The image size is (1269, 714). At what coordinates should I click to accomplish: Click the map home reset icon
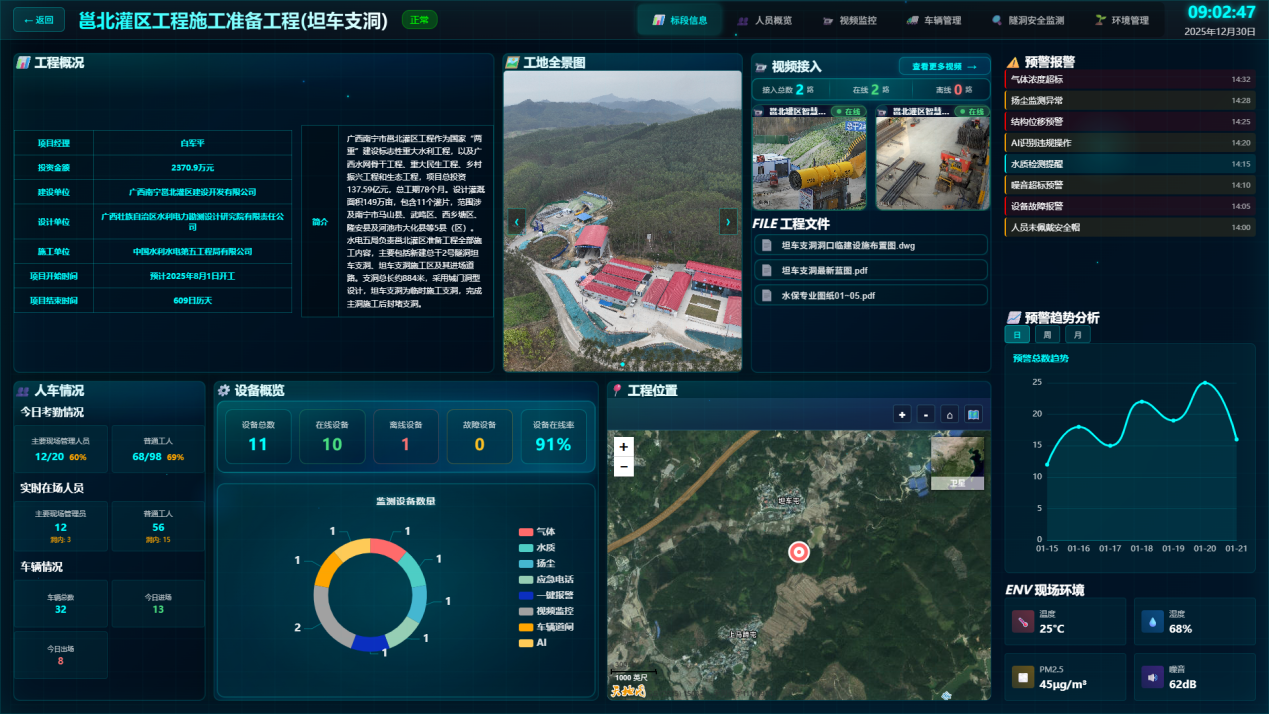pos(949,414)
